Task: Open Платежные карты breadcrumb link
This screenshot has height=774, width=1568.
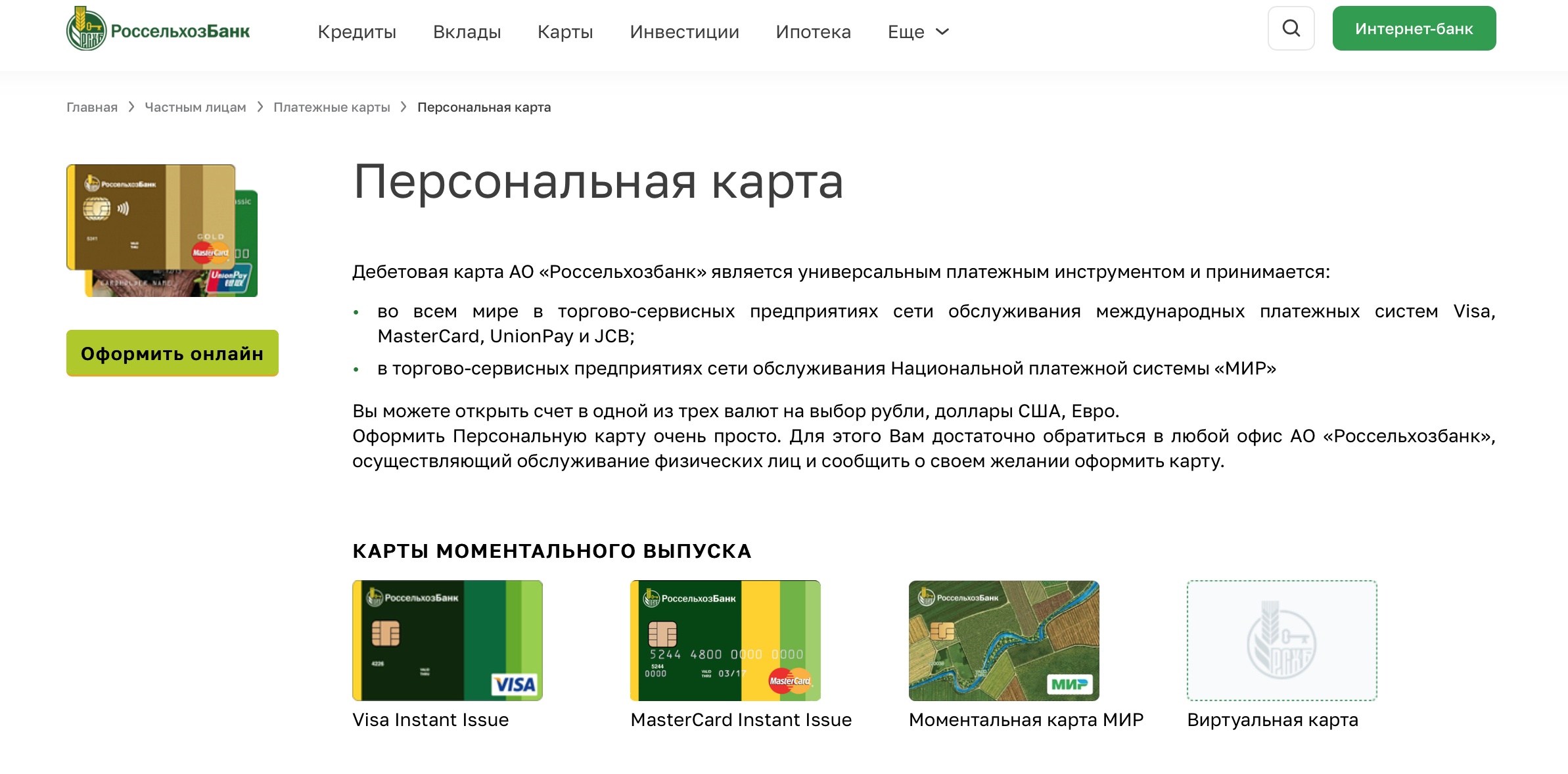Action: click(x=331, y=107)
